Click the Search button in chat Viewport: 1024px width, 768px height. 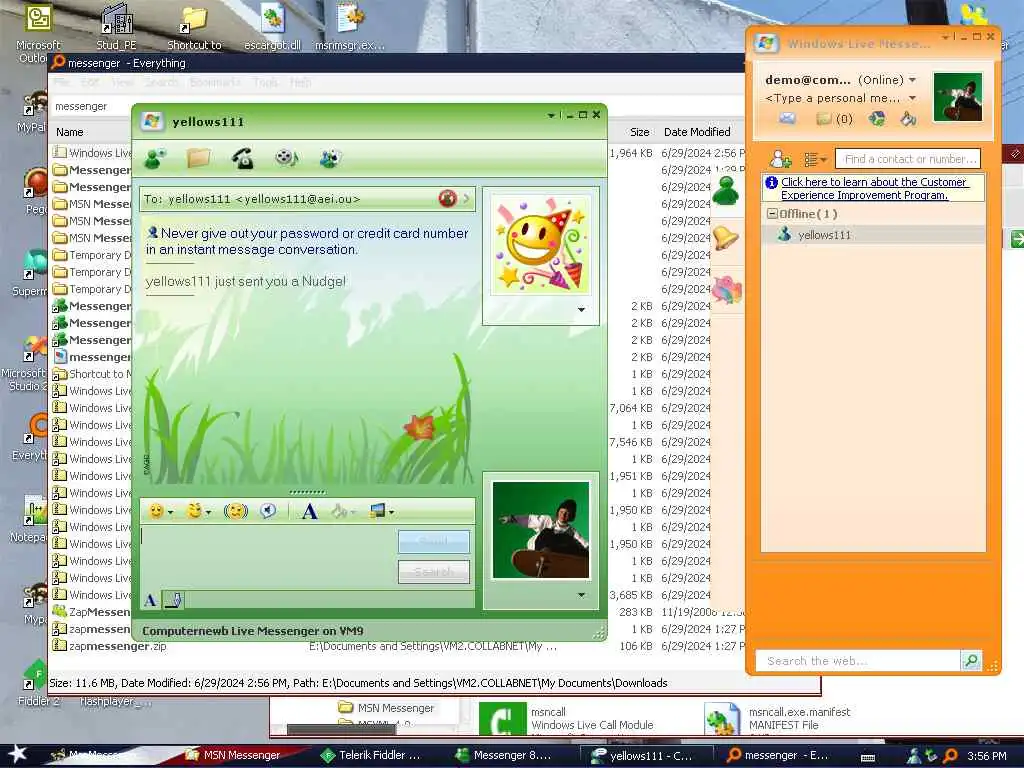tap(434, 571)
